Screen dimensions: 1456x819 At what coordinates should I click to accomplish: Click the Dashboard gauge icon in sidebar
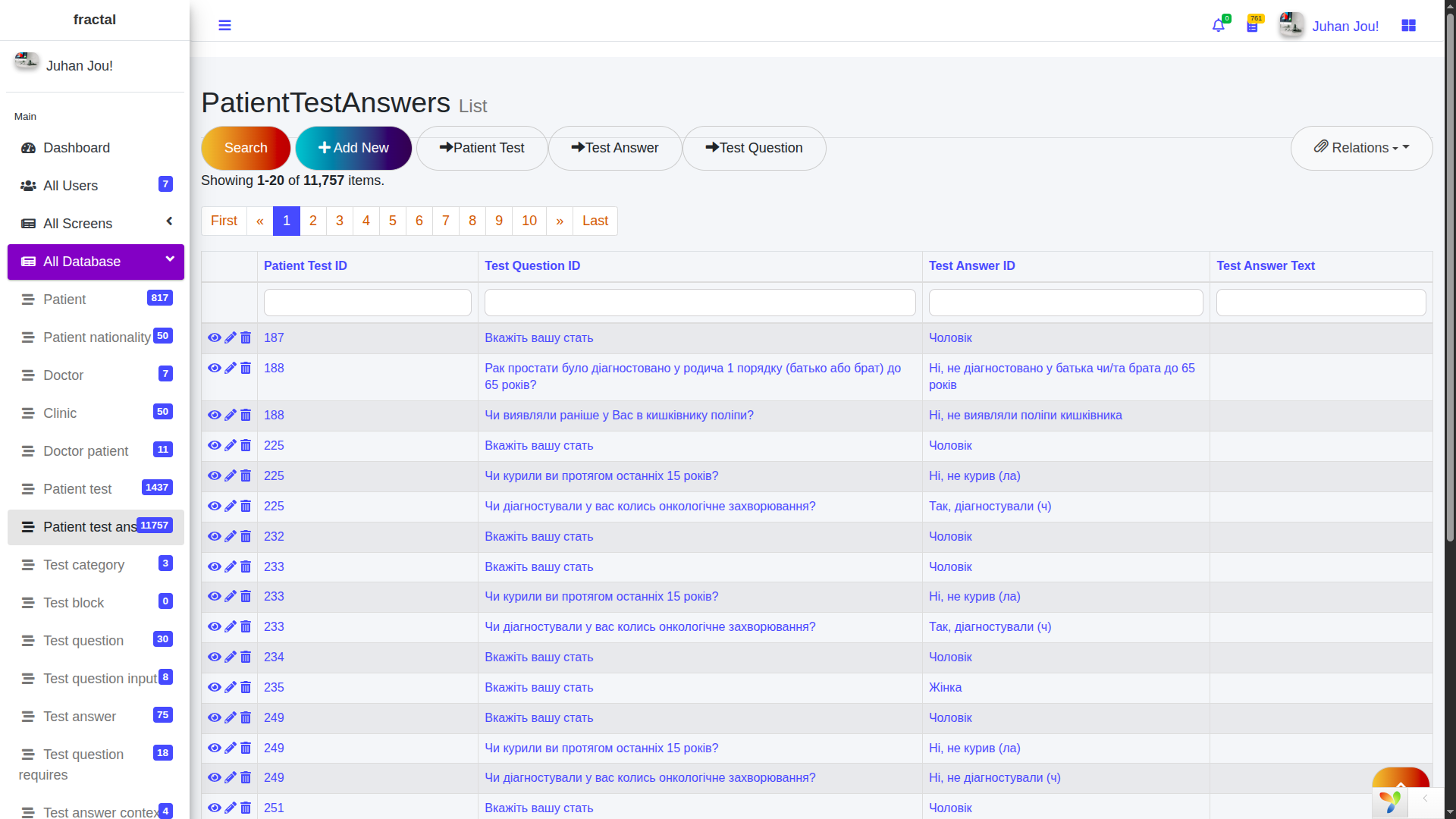pos(28,148)
